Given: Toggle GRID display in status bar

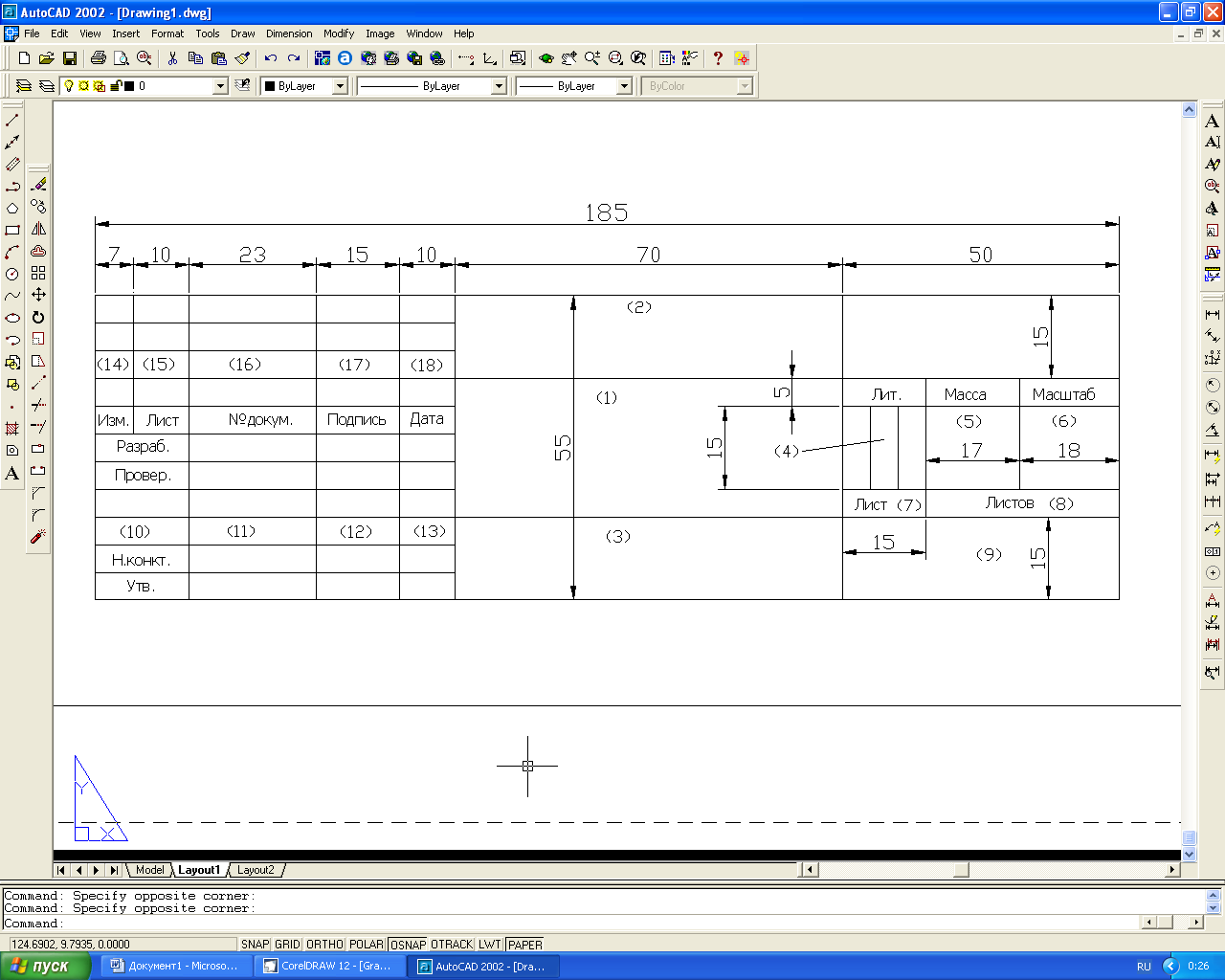Looking at the screenshot, I should (x=287, y=945).
